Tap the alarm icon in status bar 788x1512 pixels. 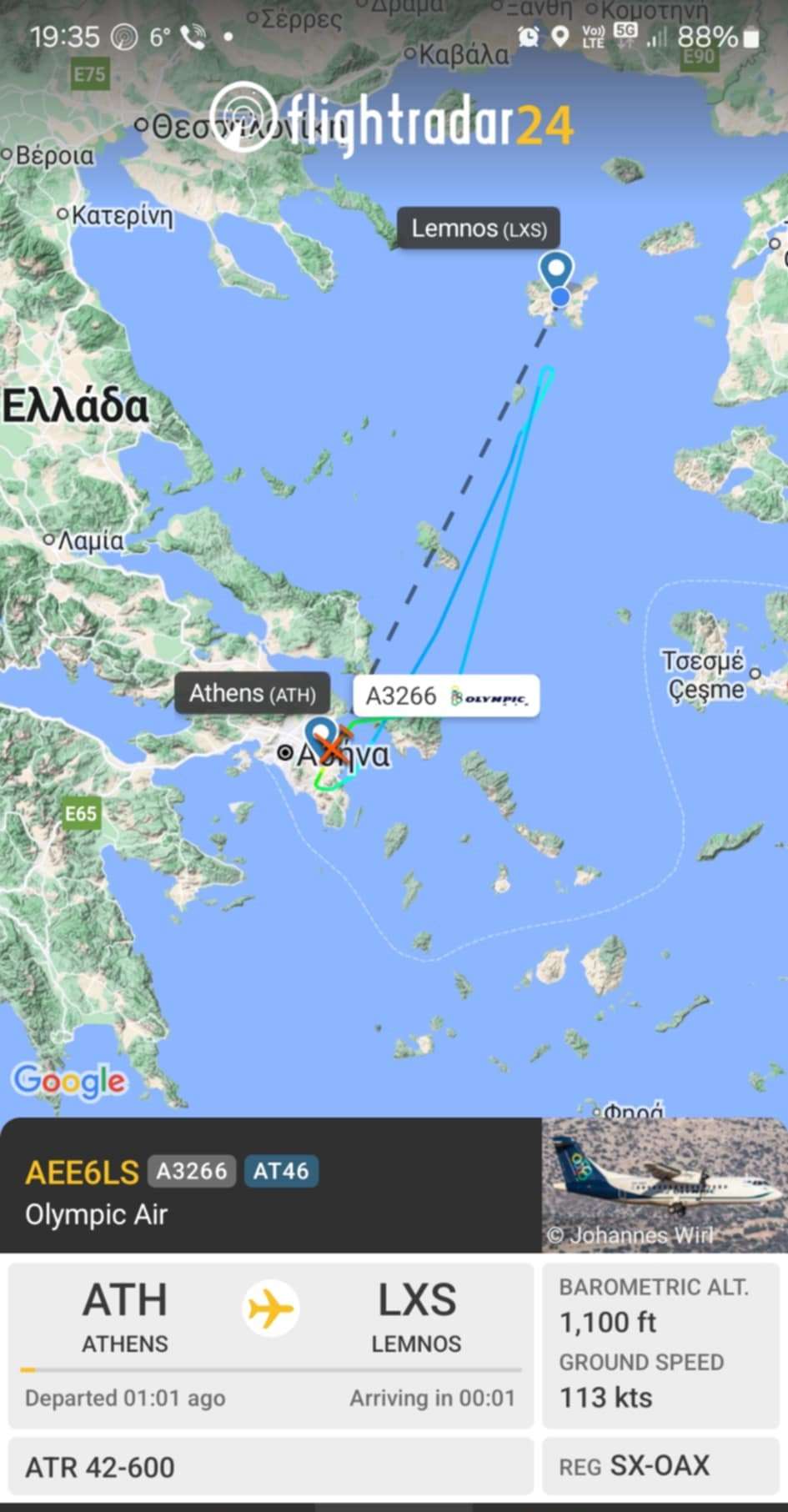[x=528, y=36]
